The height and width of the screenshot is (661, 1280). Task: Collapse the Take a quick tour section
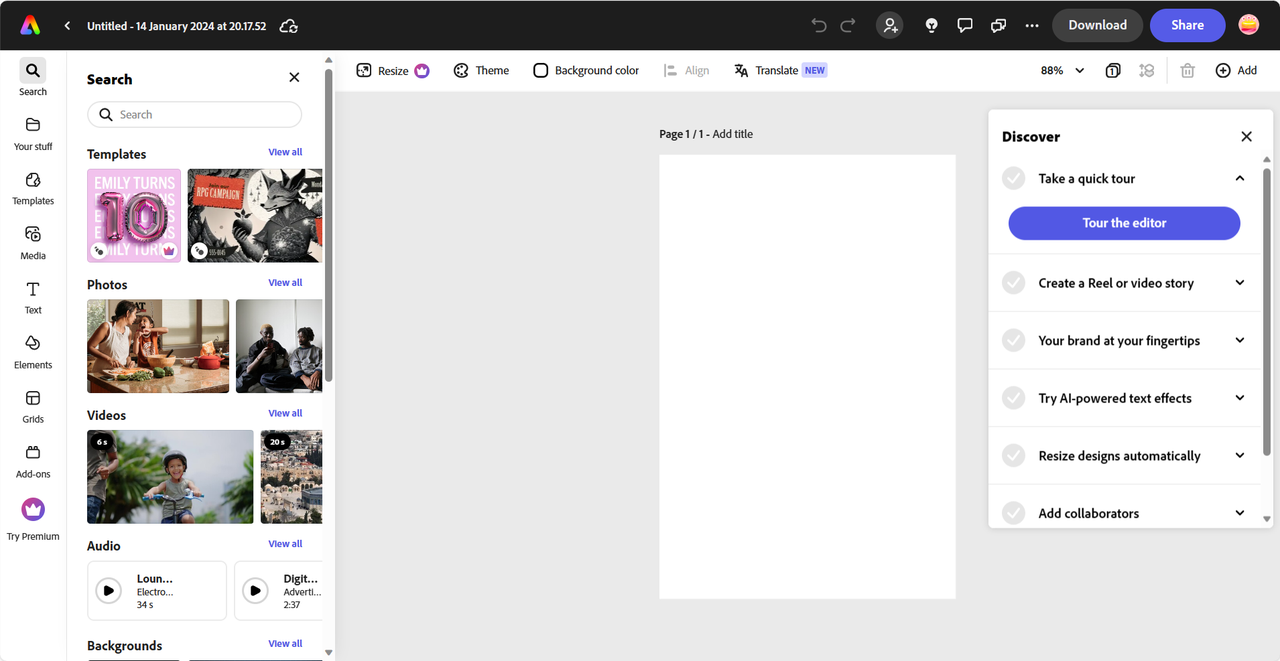click(1240, 179)
